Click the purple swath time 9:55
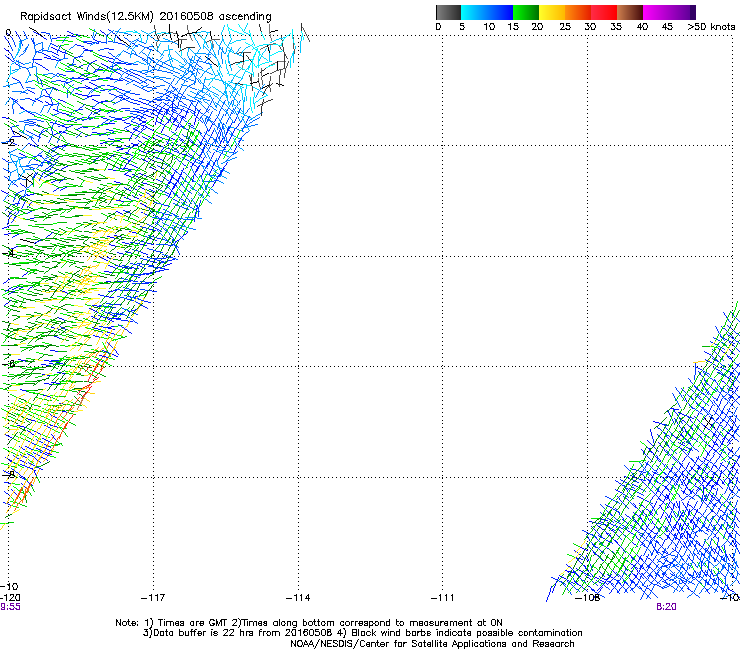Screen dimensions: 740x650 10,607
